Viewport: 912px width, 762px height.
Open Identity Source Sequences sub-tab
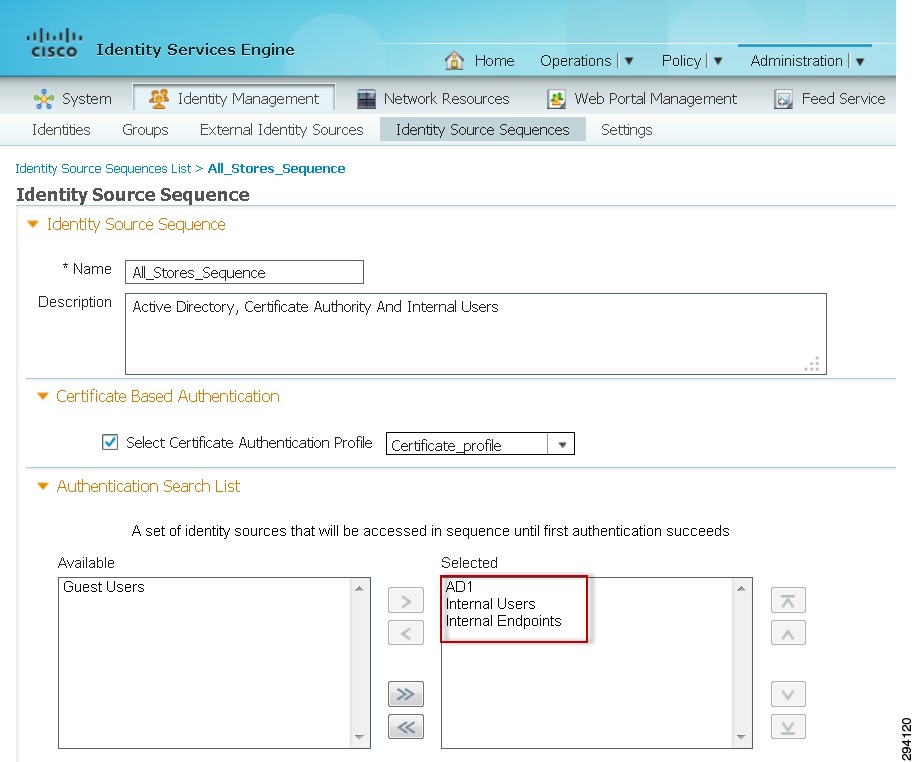[x=483, y=130]
